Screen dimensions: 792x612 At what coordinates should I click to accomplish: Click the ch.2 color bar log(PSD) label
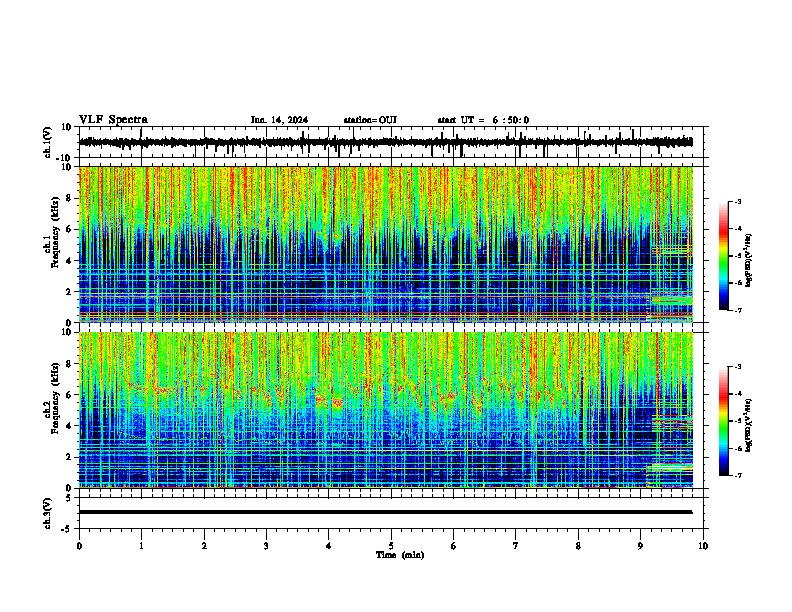[749, 426]
